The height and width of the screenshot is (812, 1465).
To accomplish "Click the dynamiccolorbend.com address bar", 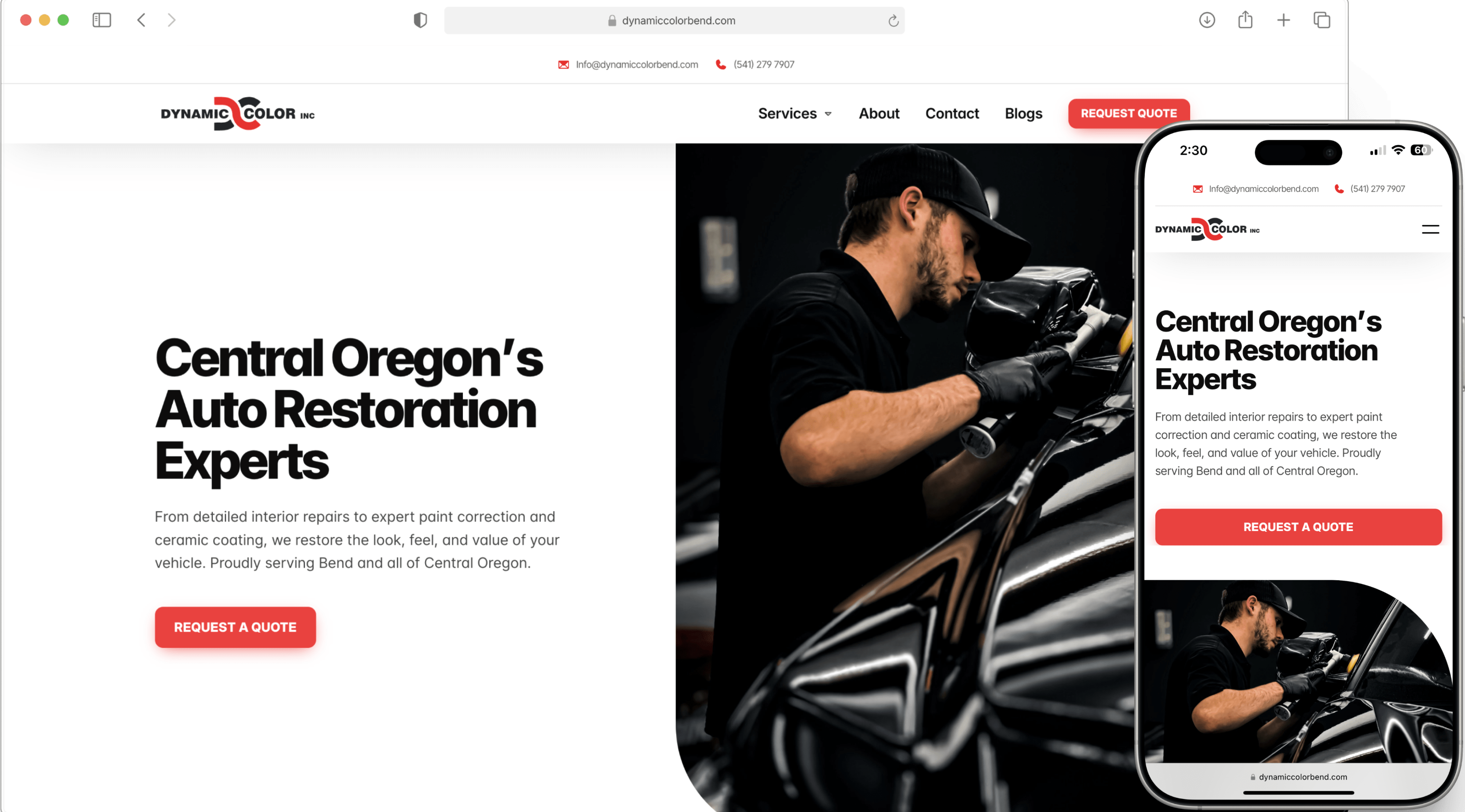I will [674, 20].
